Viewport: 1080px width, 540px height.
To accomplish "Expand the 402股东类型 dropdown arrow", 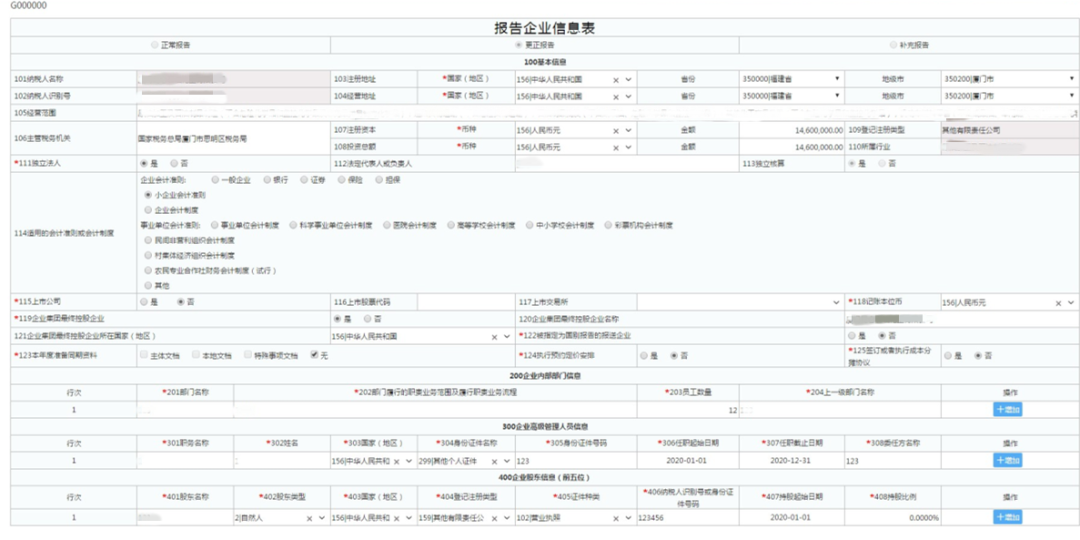I will [322, 517].
